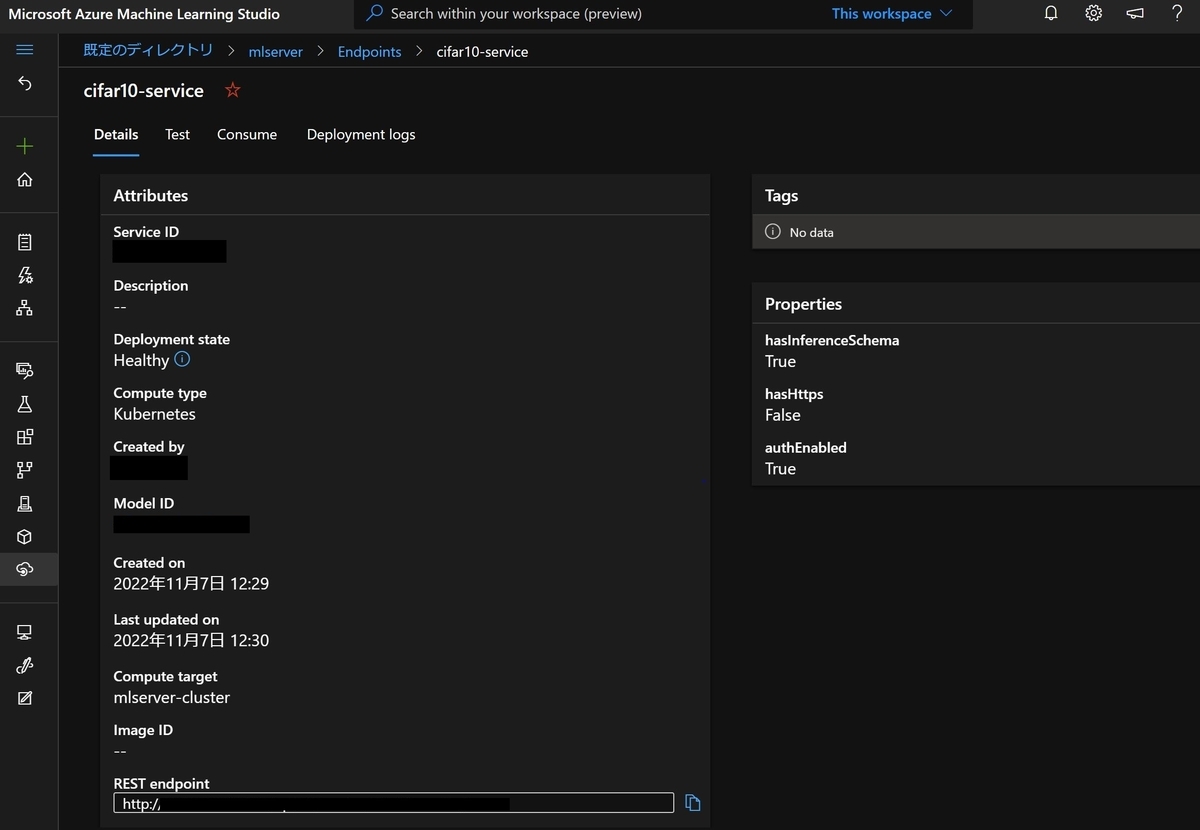Click the Image ID label
This screenshot has width=1200, height=830.
pyautogui.click(x=143, y=730)
